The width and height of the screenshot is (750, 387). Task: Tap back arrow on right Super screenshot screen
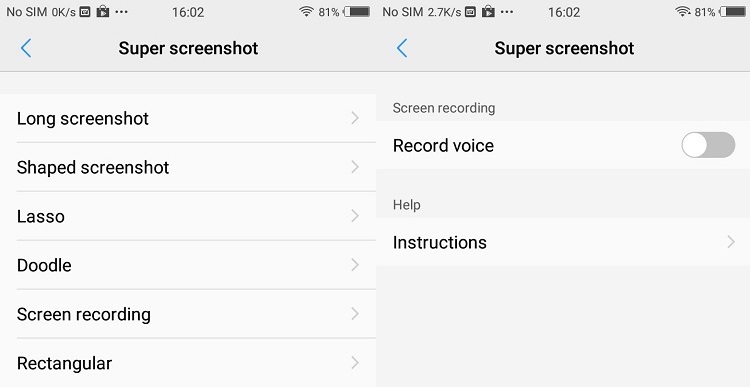[x=402, y=48]
